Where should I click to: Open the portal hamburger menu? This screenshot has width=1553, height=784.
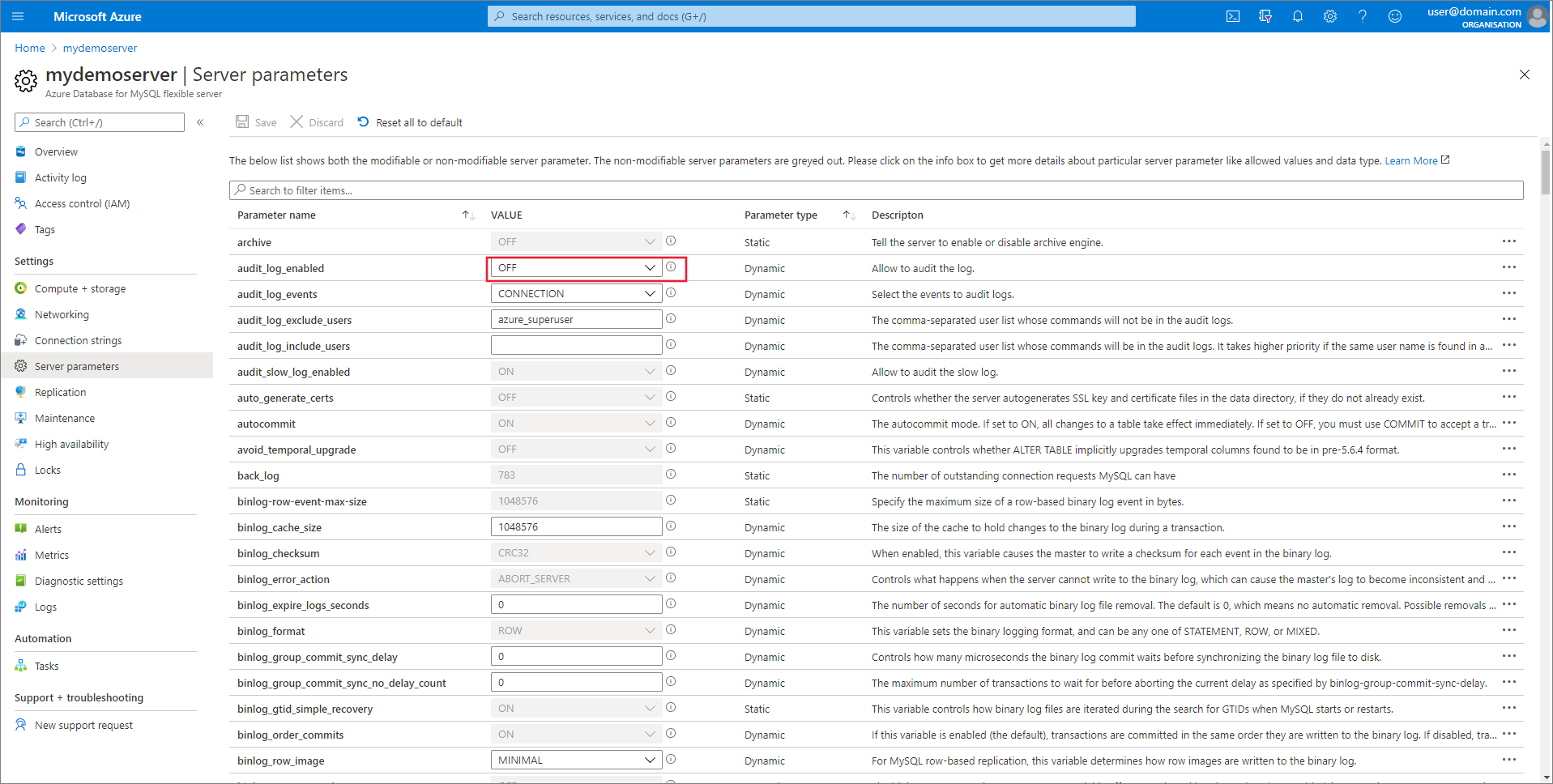[18, 16]
